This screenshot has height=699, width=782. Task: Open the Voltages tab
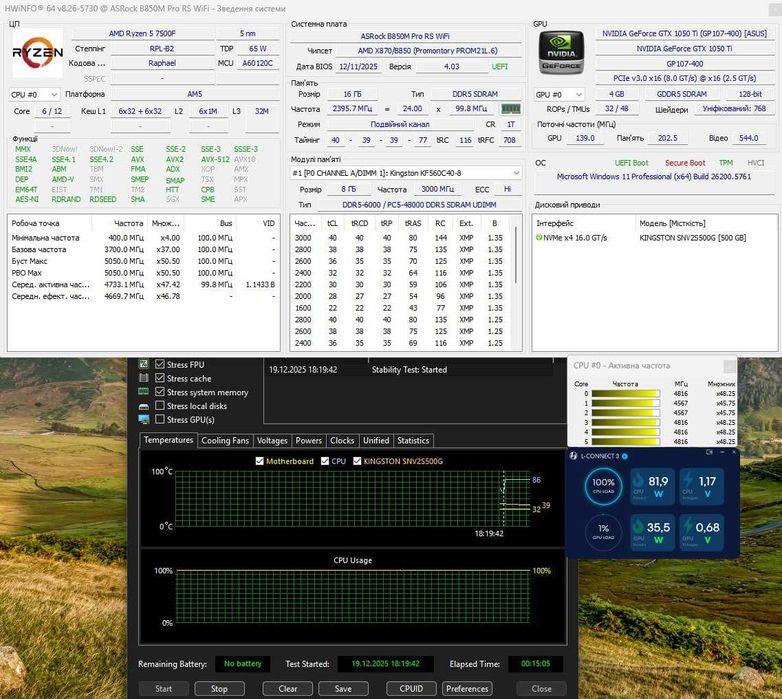point(272,441)
